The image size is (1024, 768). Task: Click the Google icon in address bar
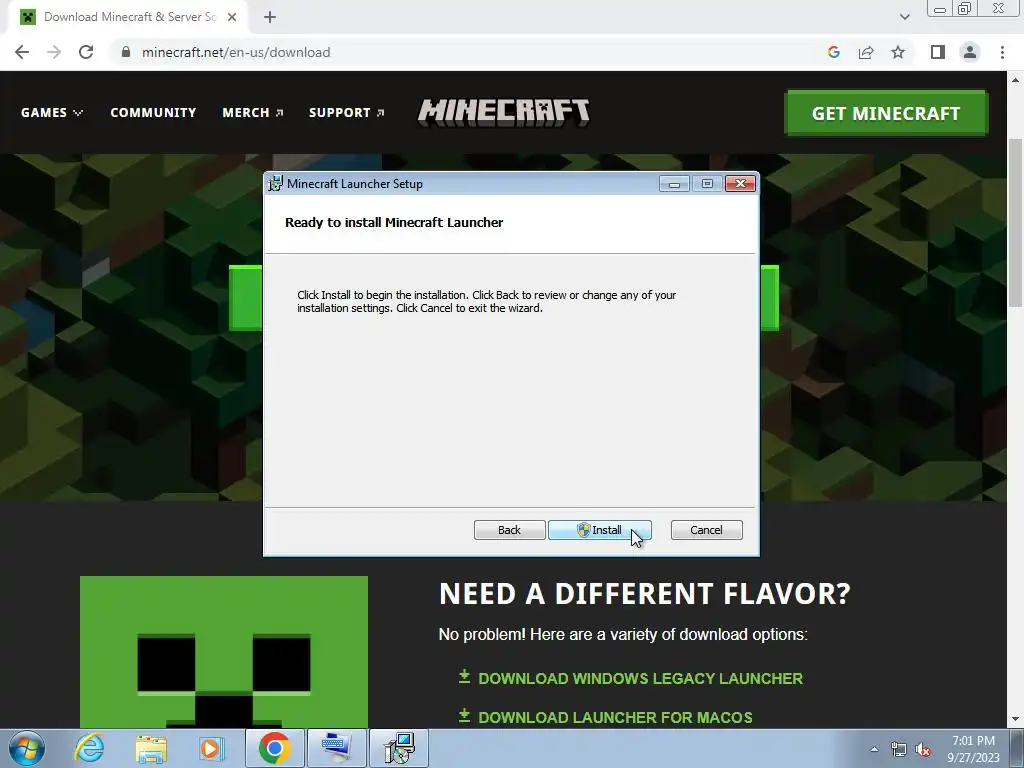pos(833,52)
